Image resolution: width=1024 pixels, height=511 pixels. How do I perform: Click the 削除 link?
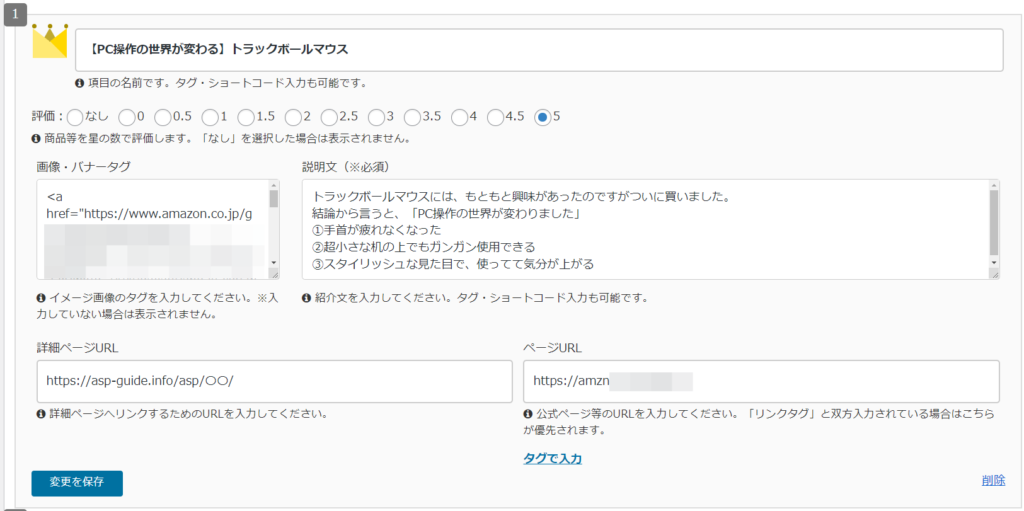pyautogui.click(x=993, y=481)
